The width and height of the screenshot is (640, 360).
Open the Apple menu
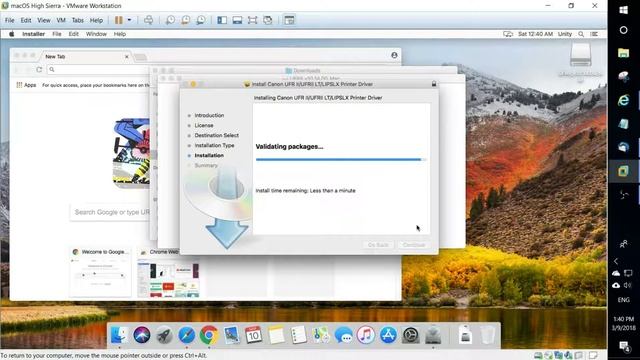click(11, 34)
